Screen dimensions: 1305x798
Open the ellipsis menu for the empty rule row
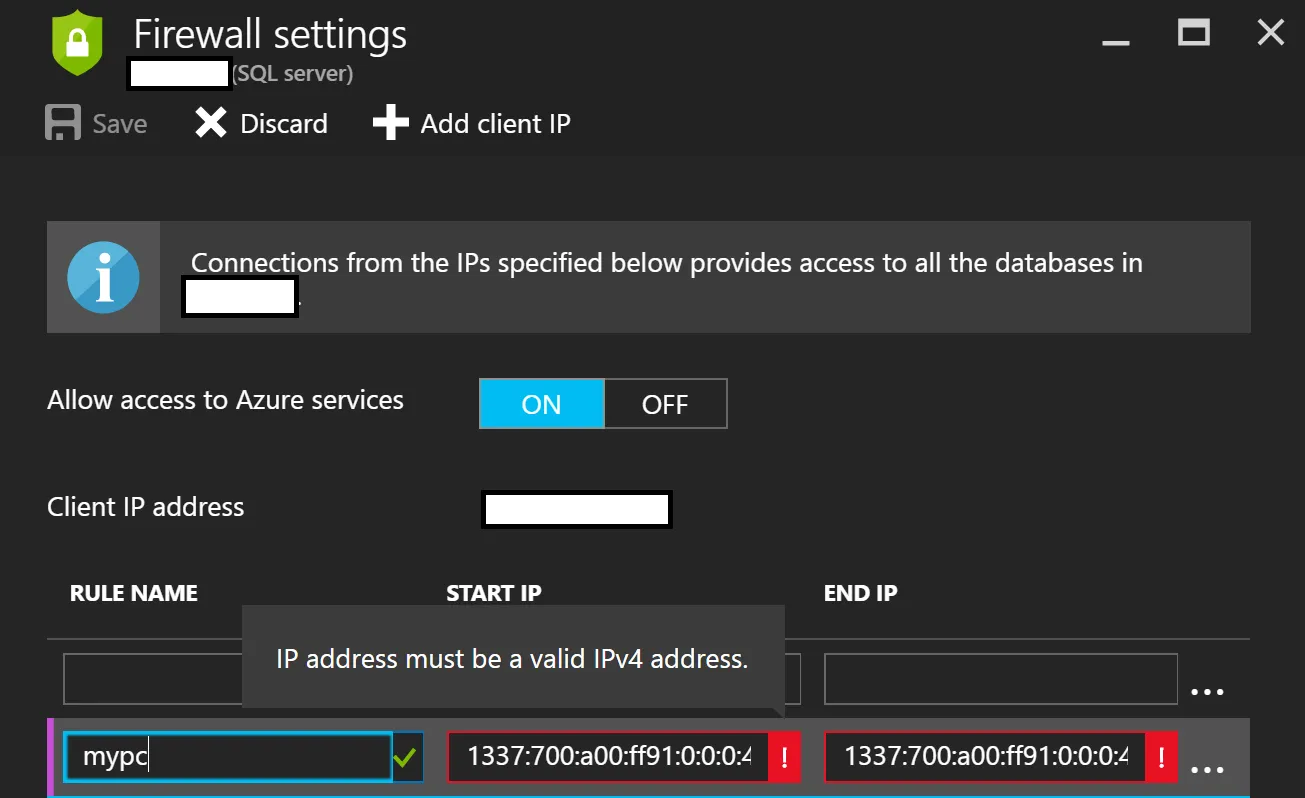point(1207,691)
